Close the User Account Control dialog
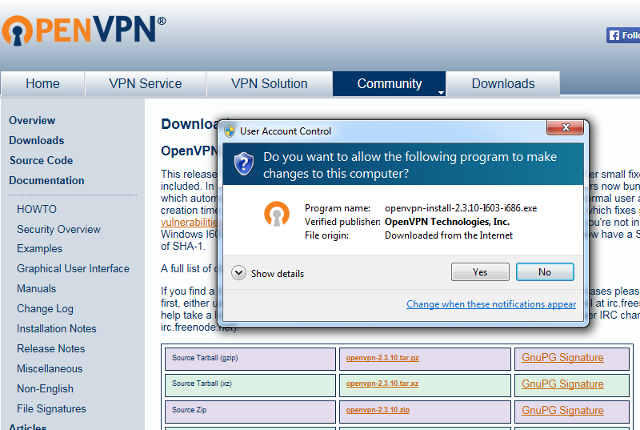Image resolution: width=640 pixels, height=430 pixels. pos(565,127)
